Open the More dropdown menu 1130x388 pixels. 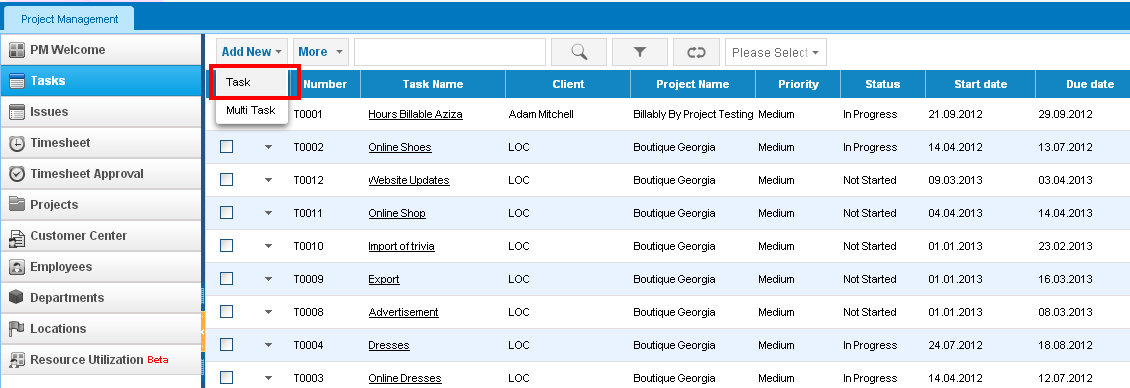tap(321, 52)
